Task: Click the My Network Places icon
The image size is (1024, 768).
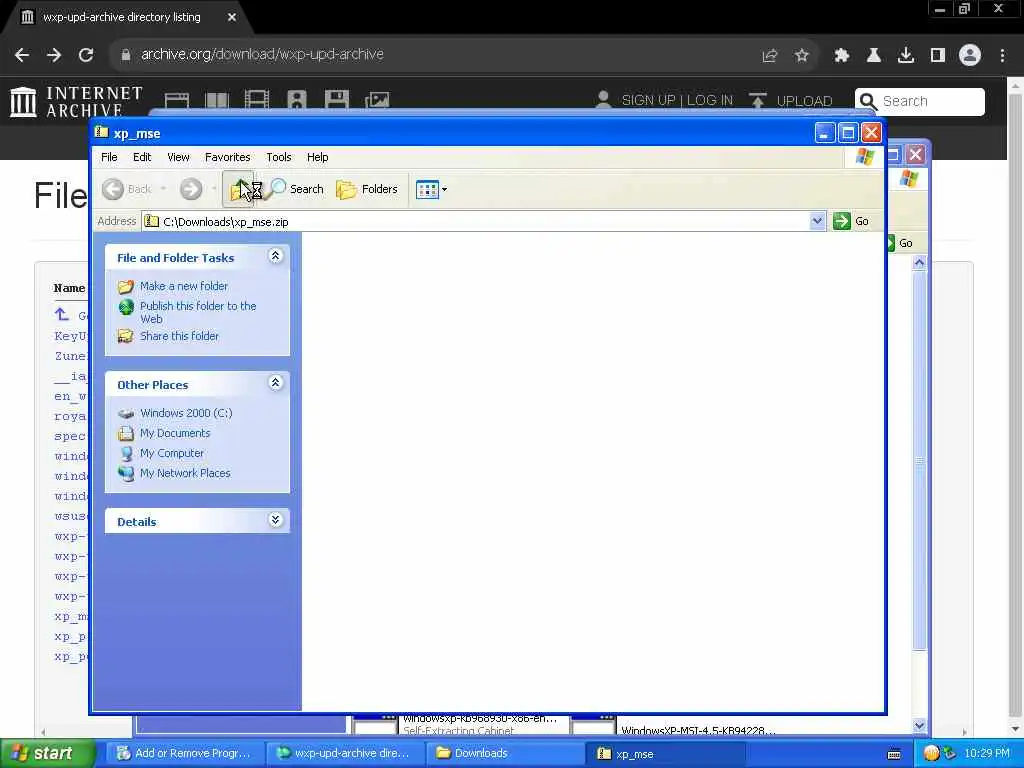Action: (126, 473)
